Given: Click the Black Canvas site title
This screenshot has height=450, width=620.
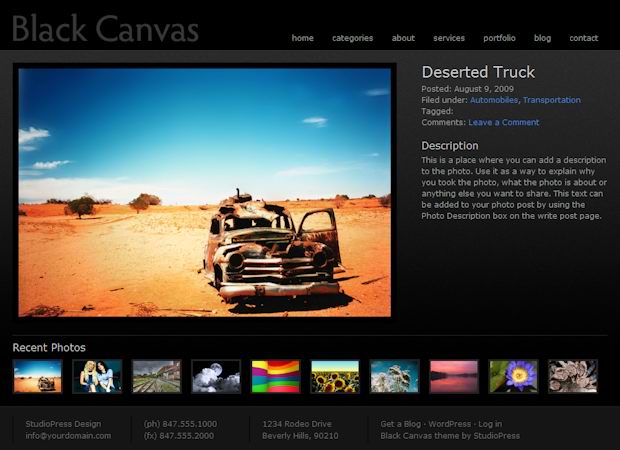Looking at the screenshot, I should tap(105, 28).
